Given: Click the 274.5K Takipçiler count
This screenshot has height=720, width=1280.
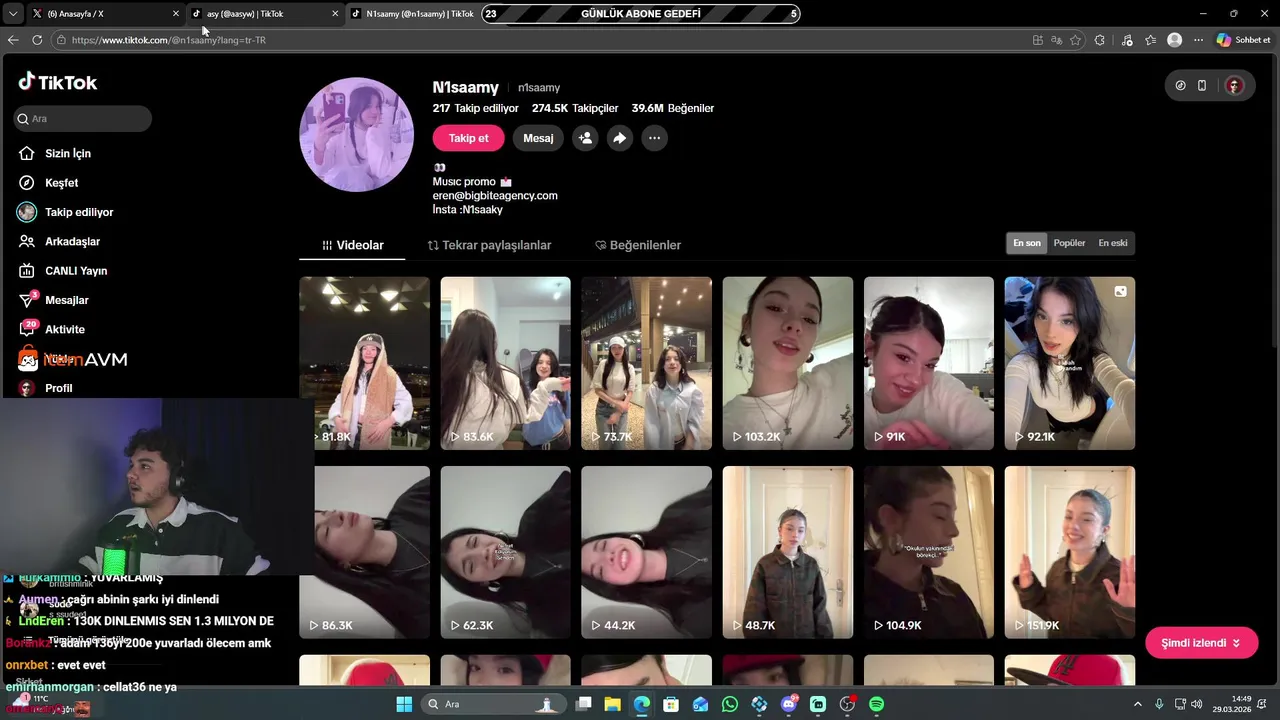Looking at the screenshot, I should pyautogui.click(x=575, y=108).
